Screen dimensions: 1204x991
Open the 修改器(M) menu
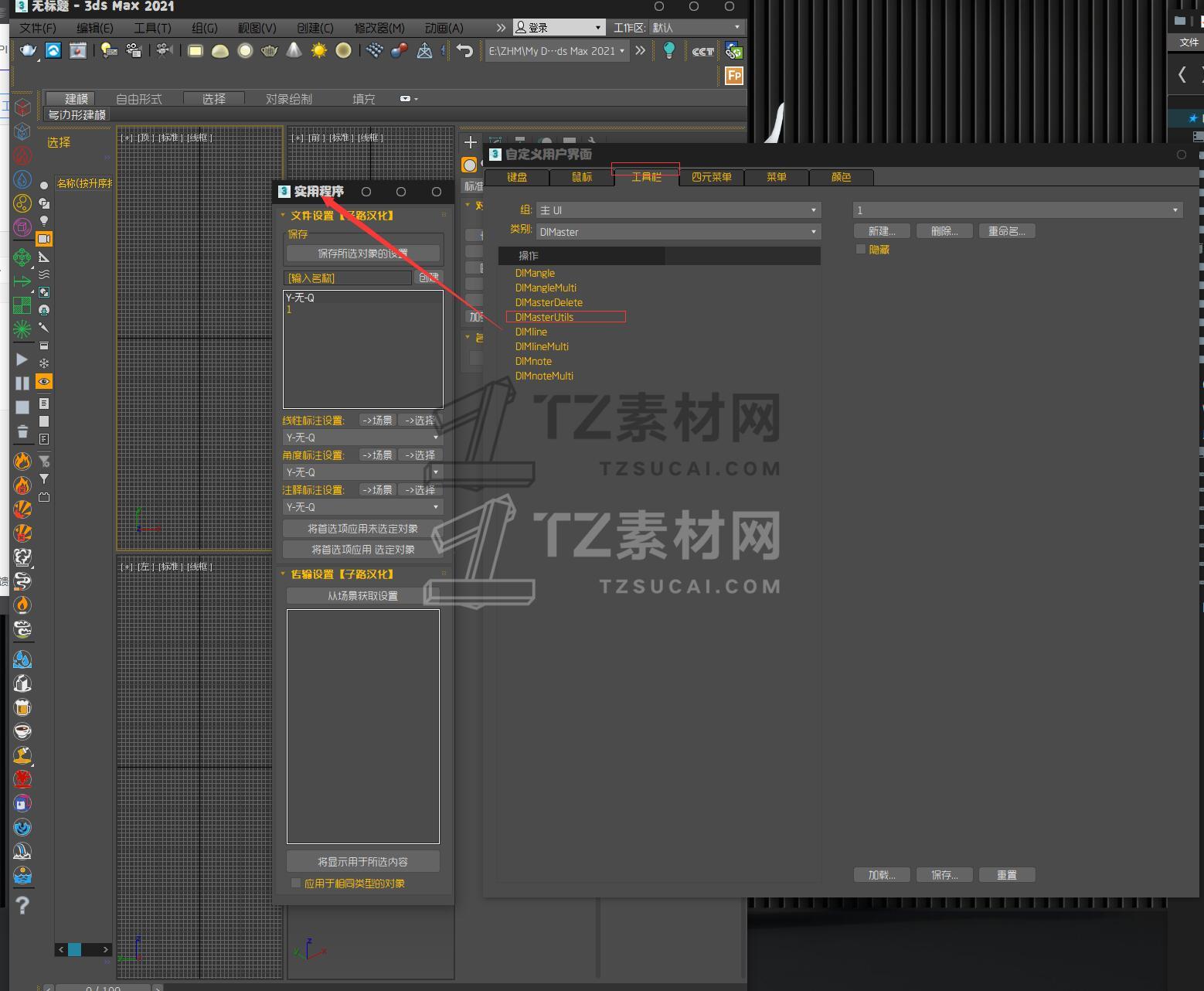pyautogui.click(x=379, y=28)
